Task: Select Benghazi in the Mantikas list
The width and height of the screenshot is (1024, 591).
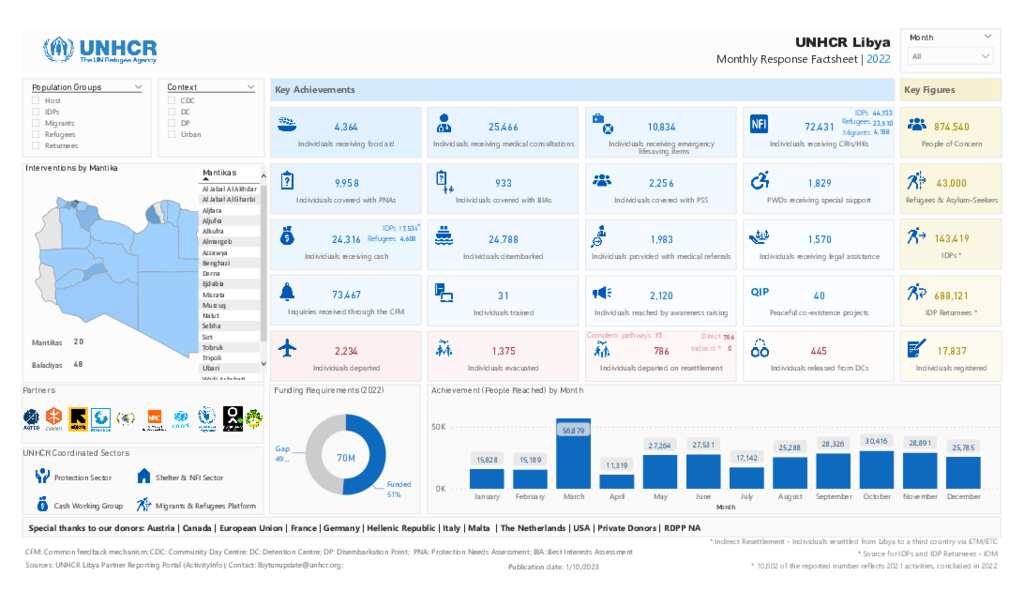Action: click(x=215, y=263)
